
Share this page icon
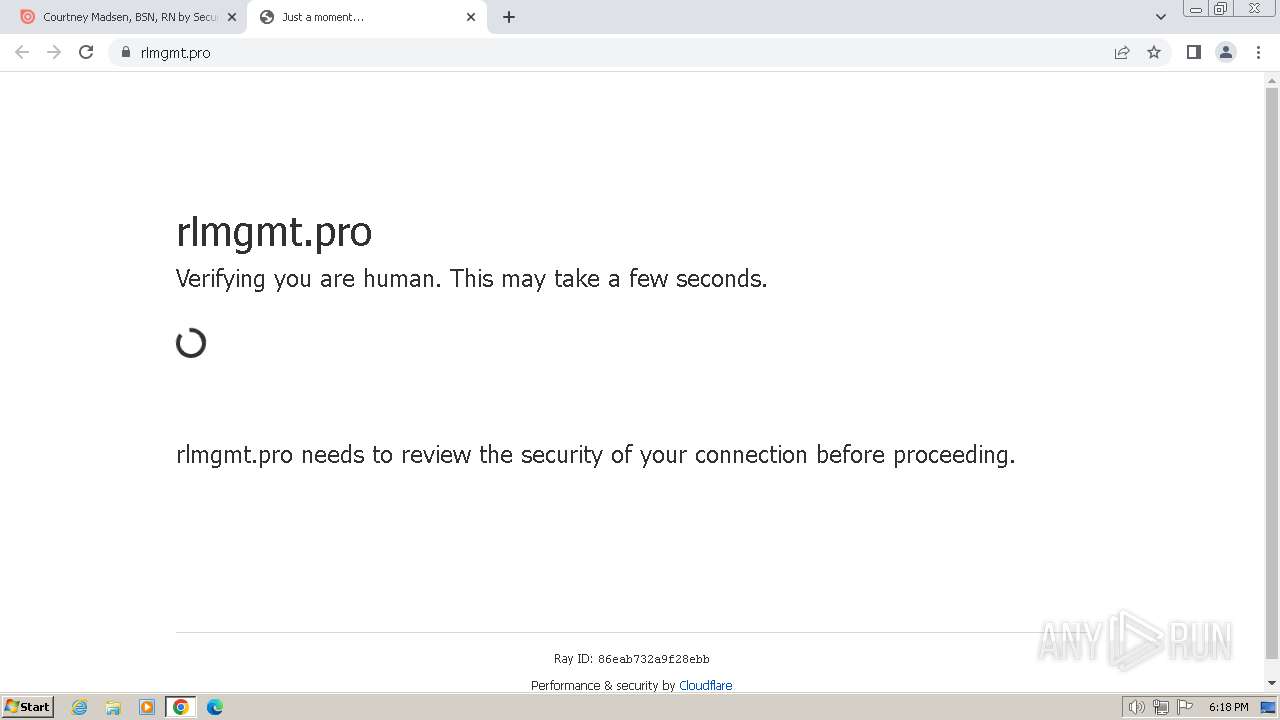coord(1122,52)
